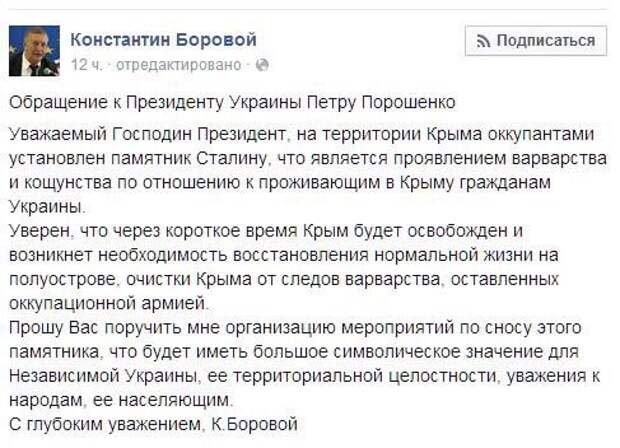The width and height of the screenshot is (620, 448).
Task: Click the signature 'С глубоким уважением, К.Боровой'
Action: 153,424
